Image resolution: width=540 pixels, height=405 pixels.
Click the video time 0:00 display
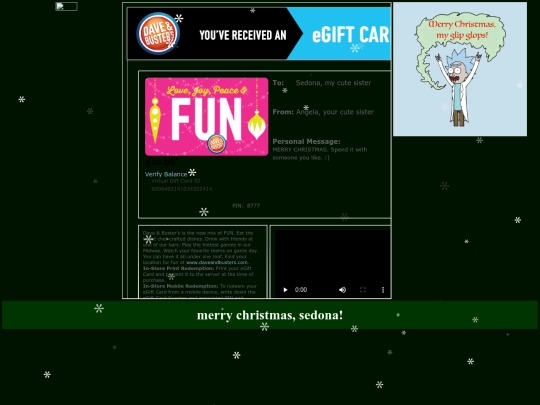pyautogui.click(x=301, y=290)
